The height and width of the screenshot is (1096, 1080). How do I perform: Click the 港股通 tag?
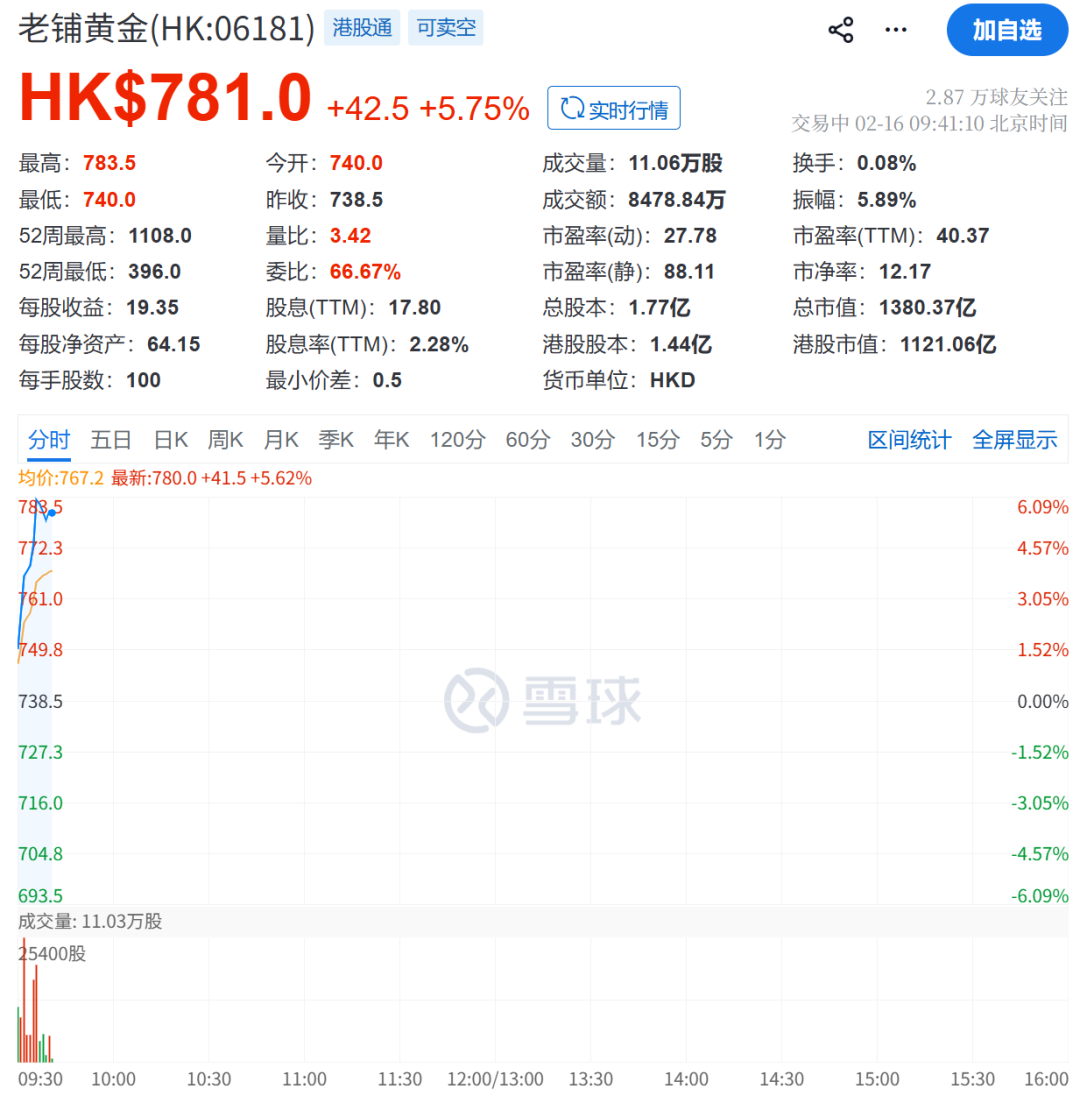coord(362,28)
